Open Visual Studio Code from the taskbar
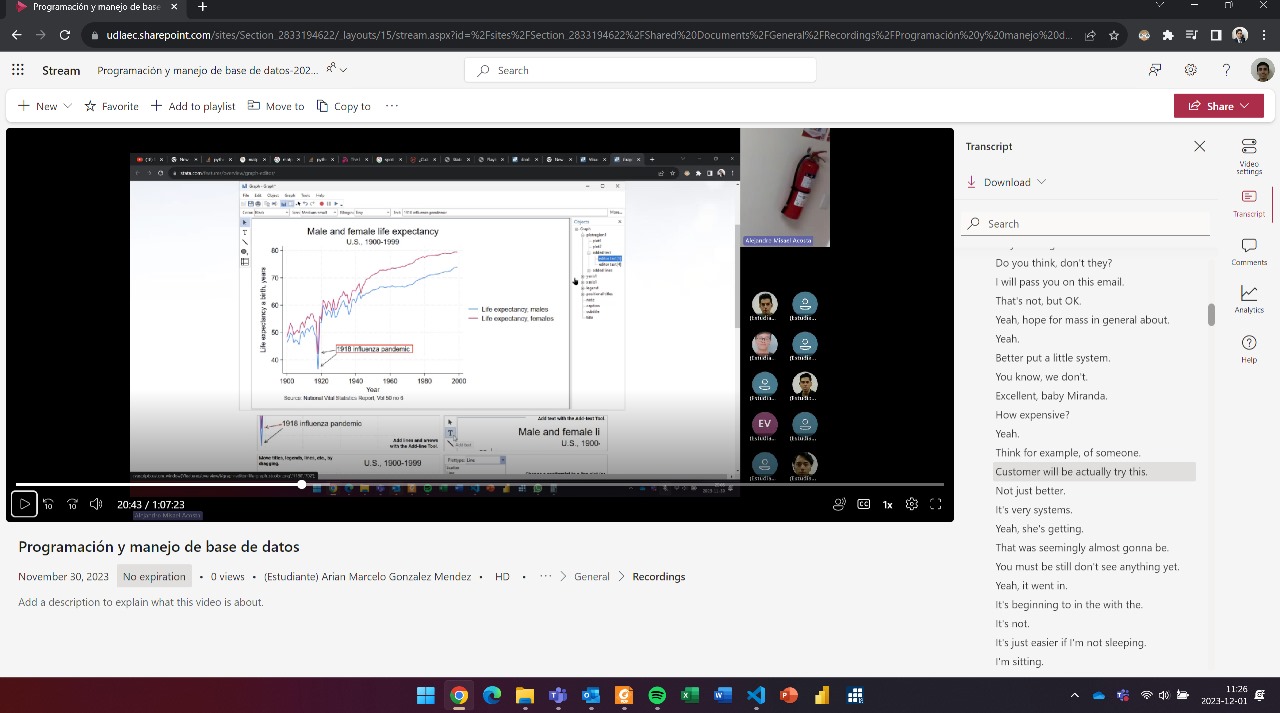The height and width of the screenshot is (713, 1280). 755,695
